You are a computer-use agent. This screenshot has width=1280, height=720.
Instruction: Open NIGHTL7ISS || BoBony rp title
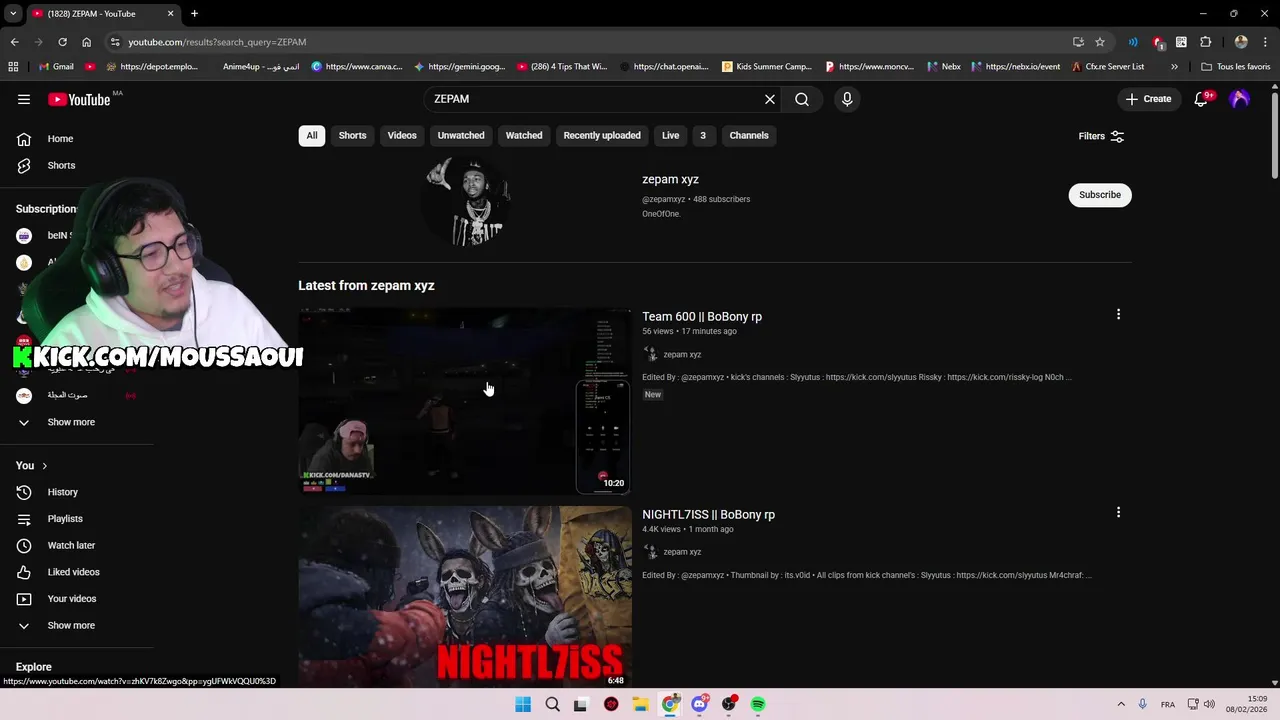pos(708,515)
